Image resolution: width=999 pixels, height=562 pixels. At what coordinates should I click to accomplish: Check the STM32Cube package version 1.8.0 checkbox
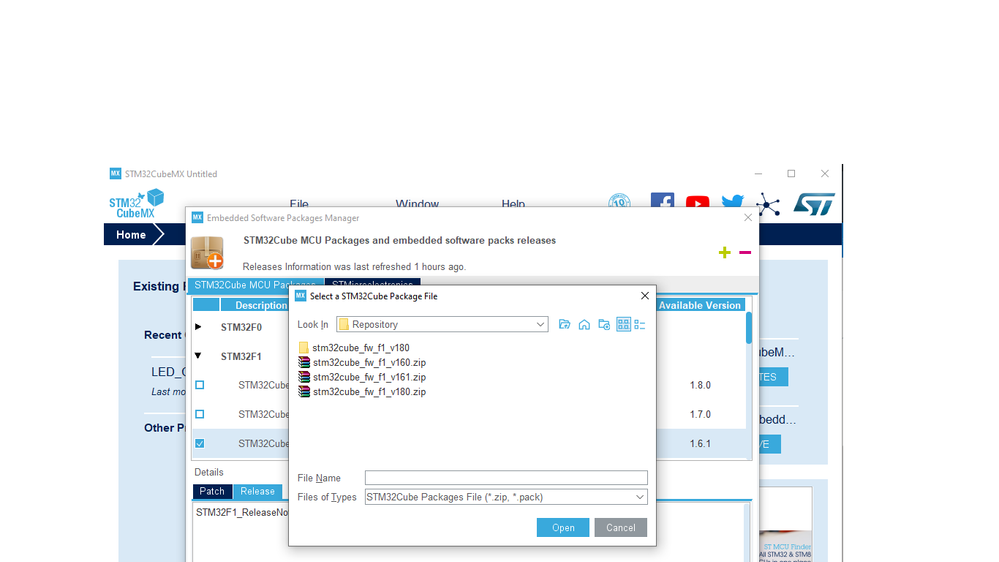tap(200, 385)
